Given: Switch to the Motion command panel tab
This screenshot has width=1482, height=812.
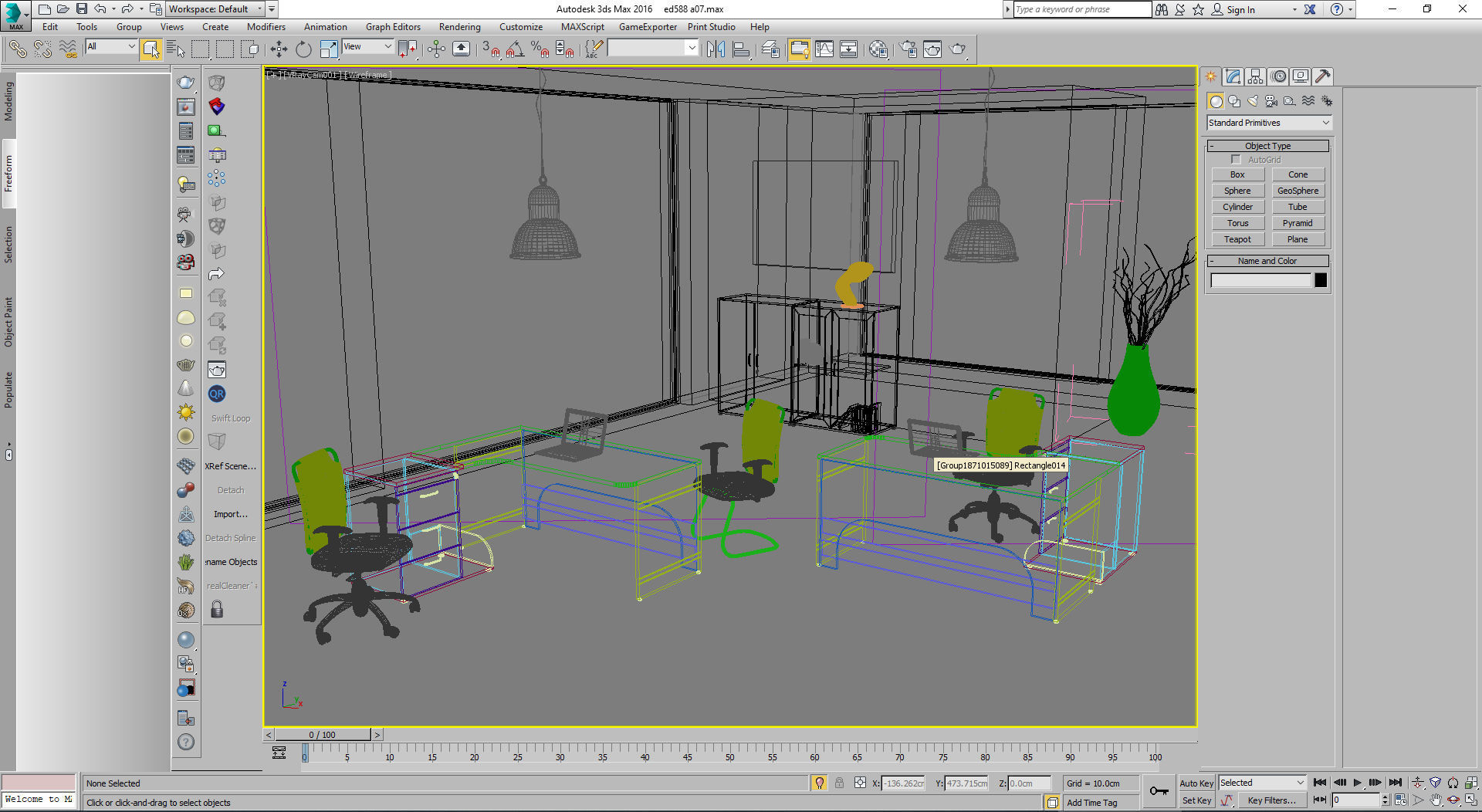Looking at the screenshot, I should click(1278, 76).
